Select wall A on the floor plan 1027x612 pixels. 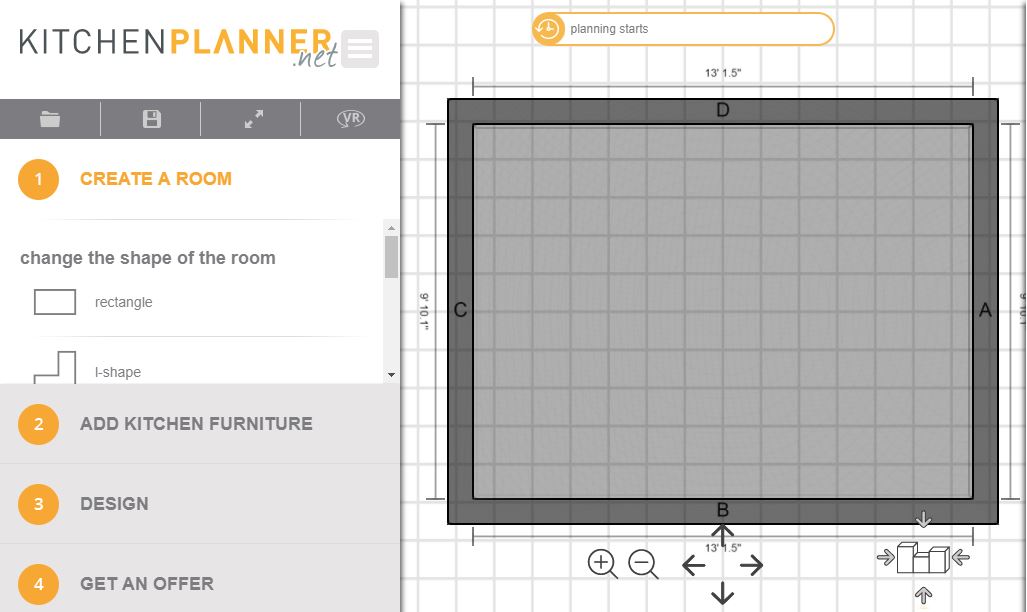click(985, 311)
